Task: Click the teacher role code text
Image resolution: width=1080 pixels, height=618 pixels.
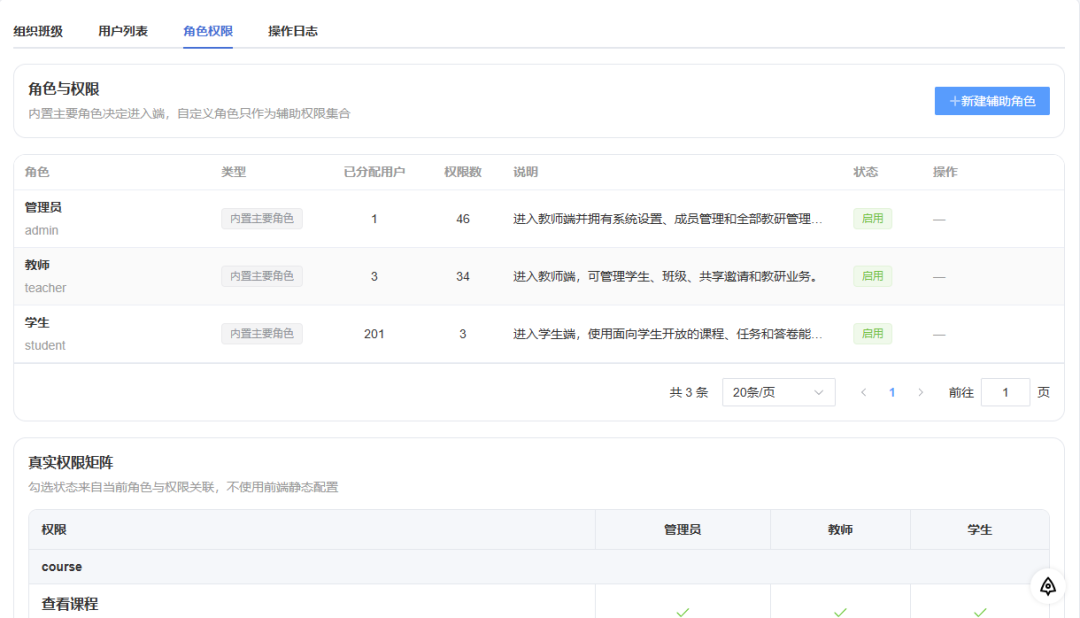Action: click(x=45, y=288)
